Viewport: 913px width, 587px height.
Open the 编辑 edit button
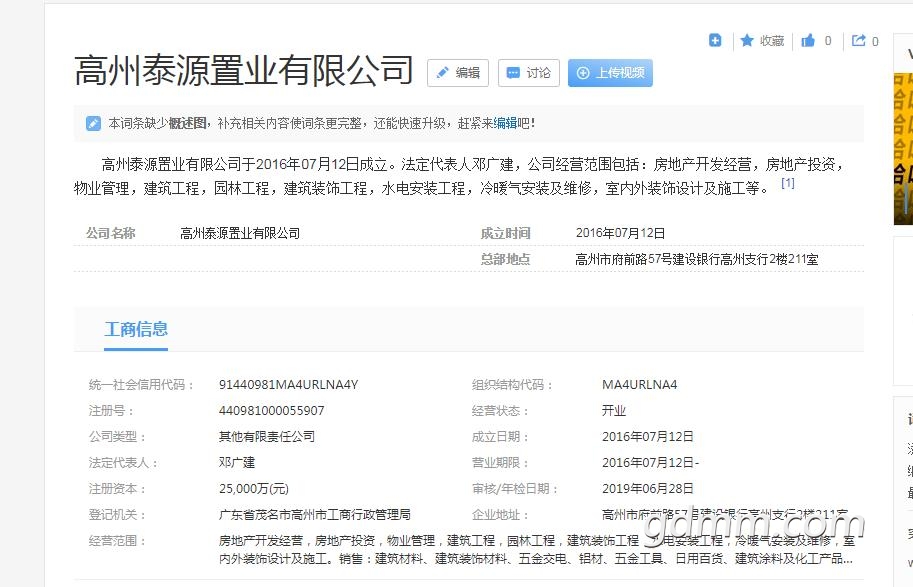(458, 73)
